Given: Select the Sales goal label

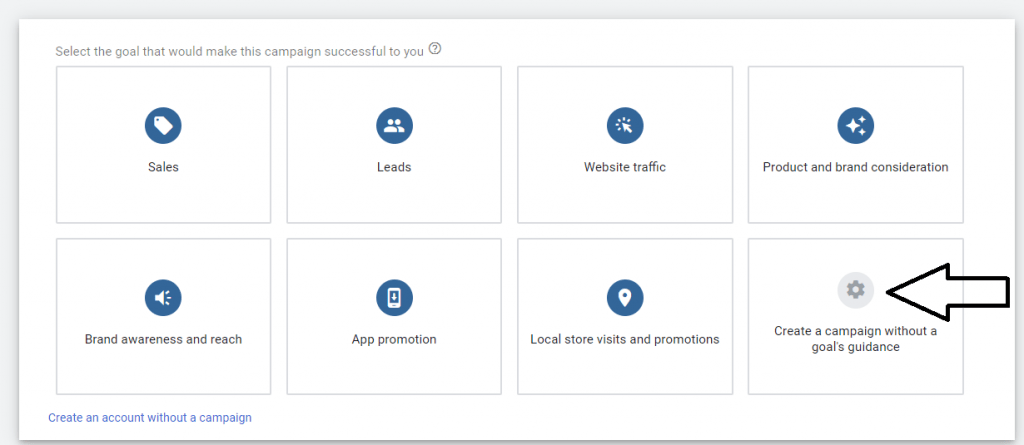Looking at the screenshot, I should click(163, 167).
